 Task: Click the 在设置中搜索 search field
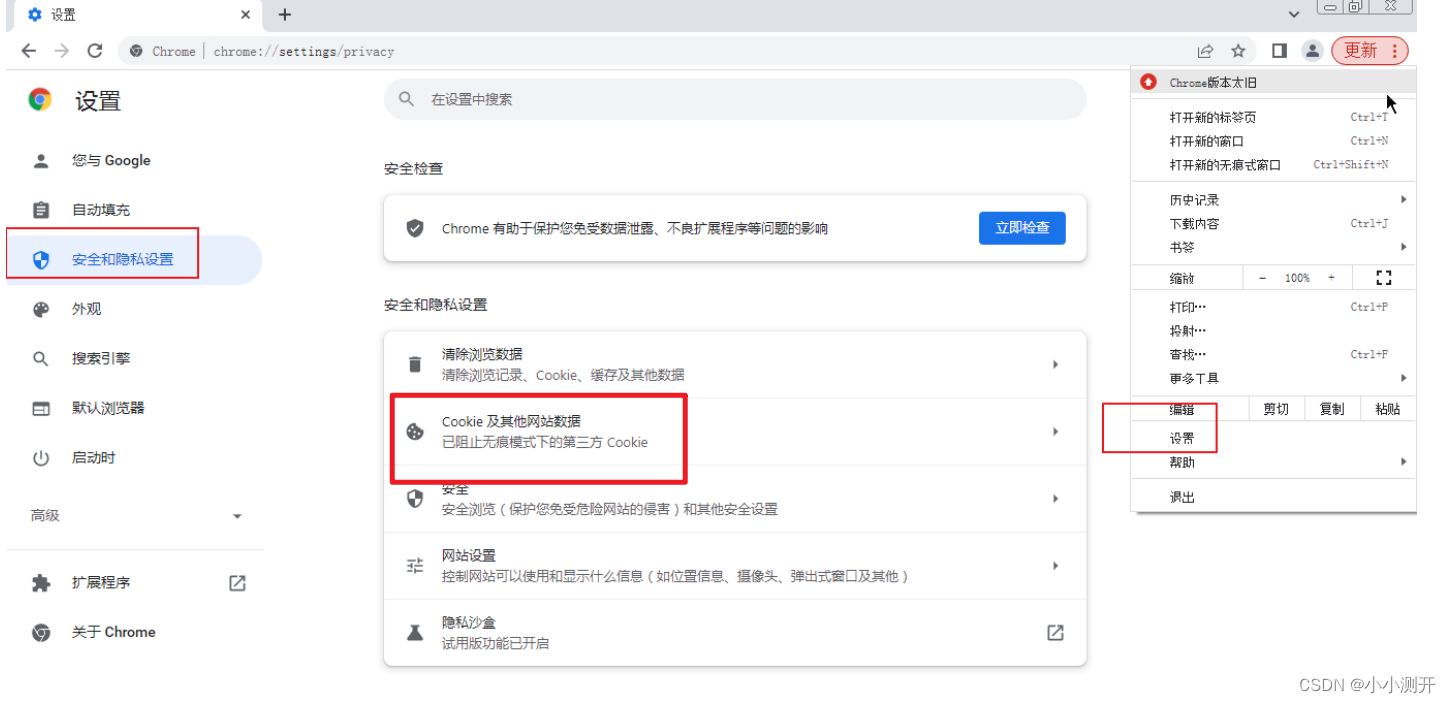[x=735, y=100]
